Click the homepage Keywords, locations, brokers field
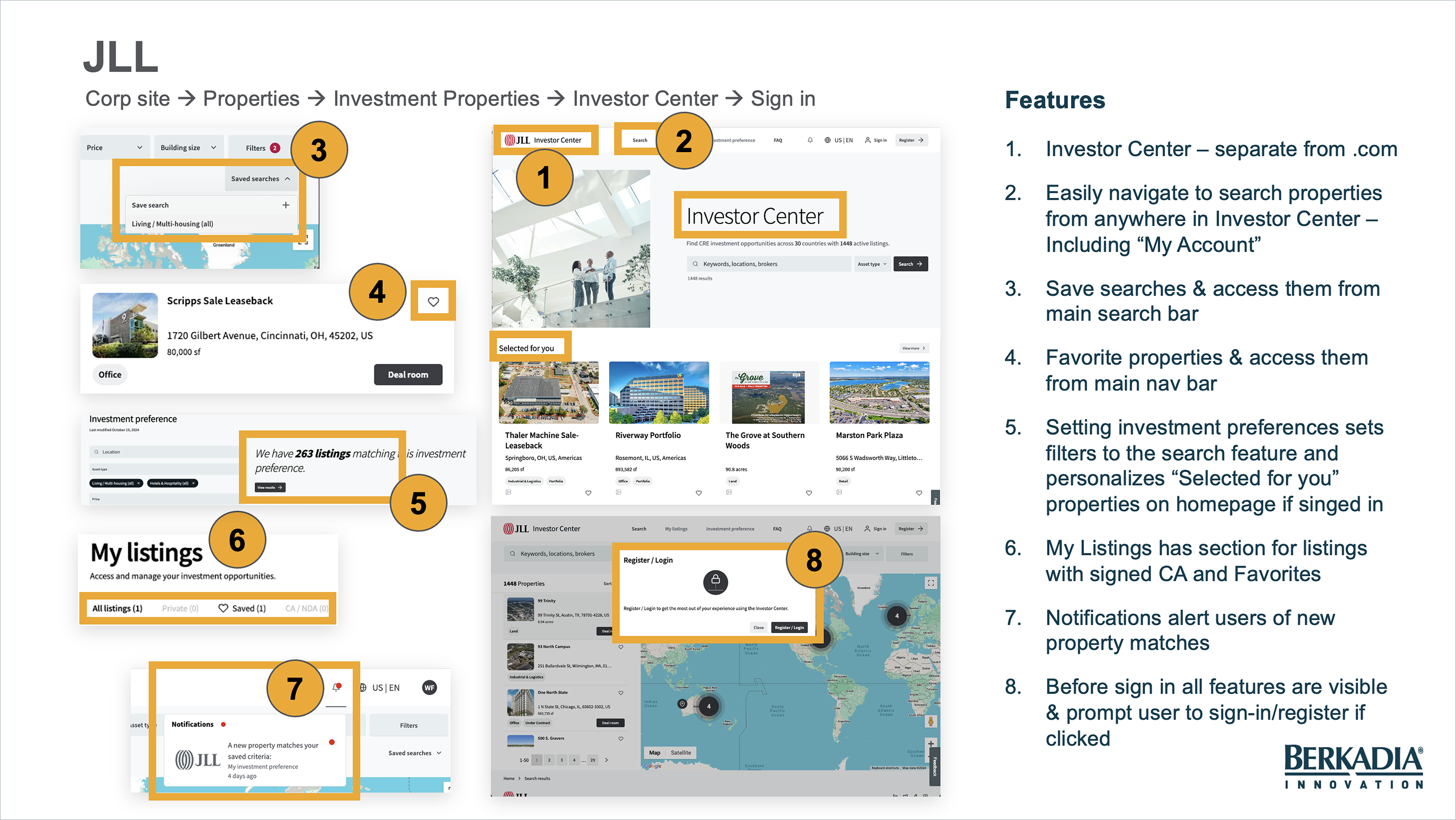 (769, 264)
